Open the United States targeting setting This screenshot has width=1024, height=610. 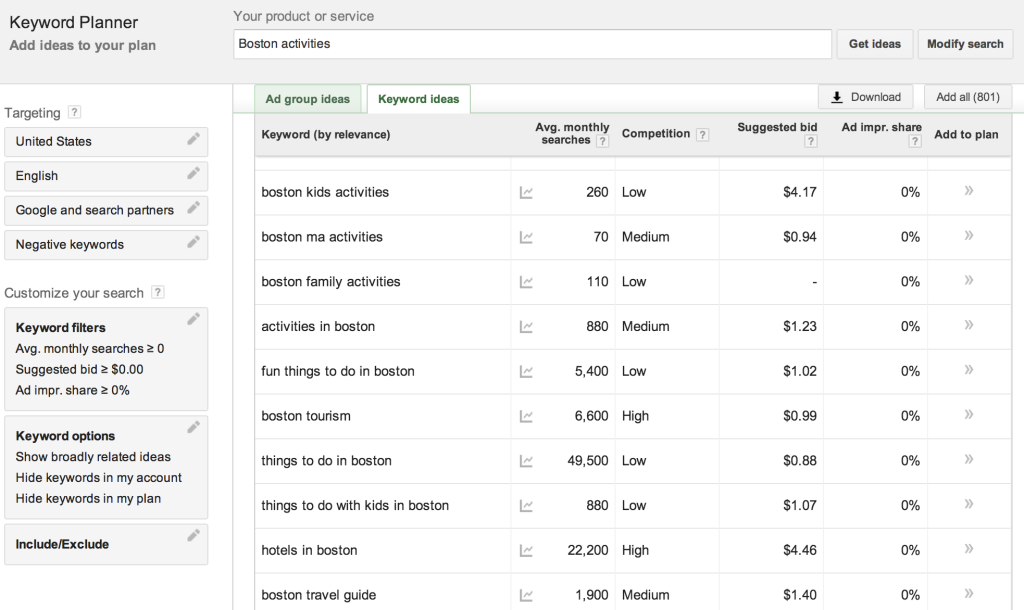(106, 142)
